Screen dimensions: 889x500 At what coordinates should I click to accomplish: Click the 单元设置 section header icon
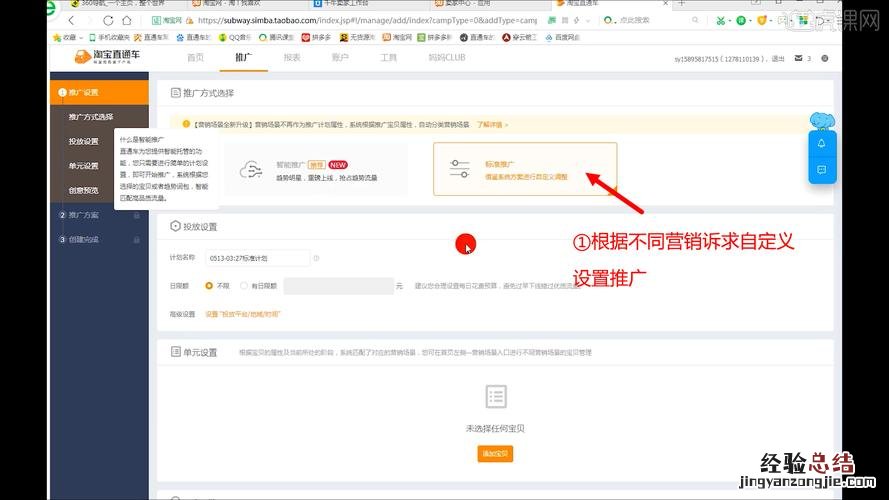[x=176, y=352]
